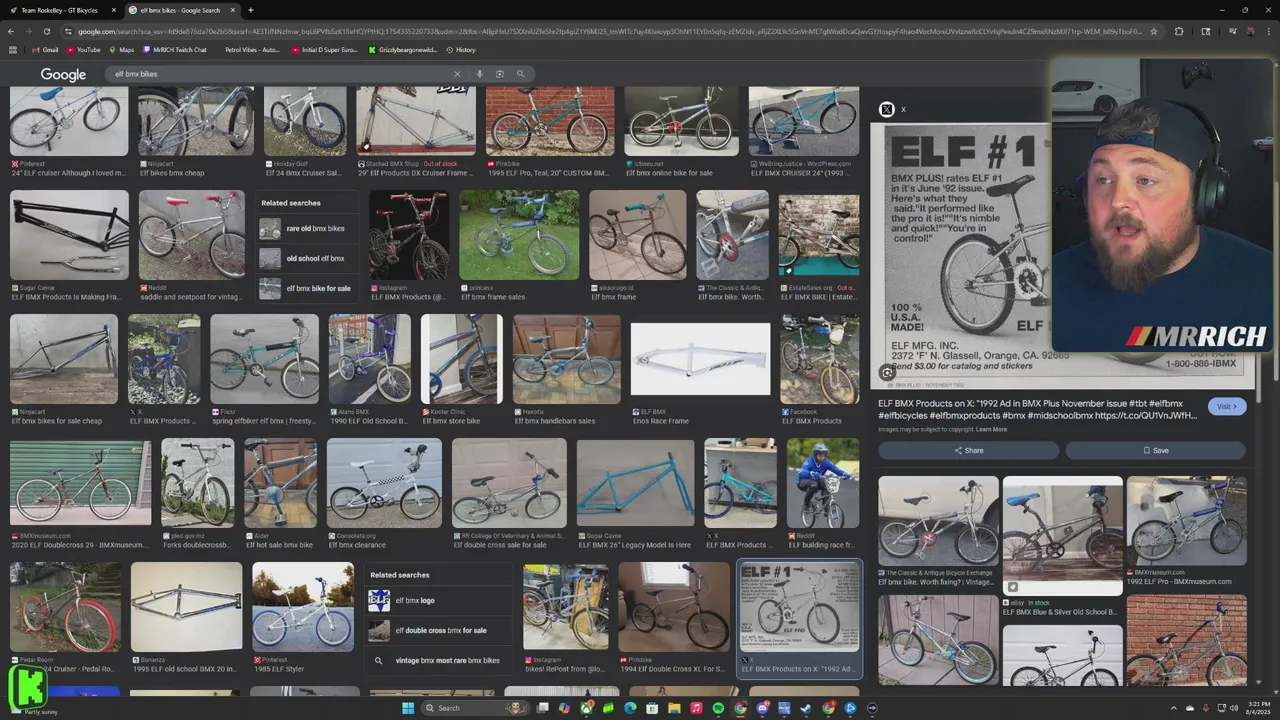Open the Enos Race Frame image result
This screenshot has height=720, width=1280.
click(x=700, y=359)
